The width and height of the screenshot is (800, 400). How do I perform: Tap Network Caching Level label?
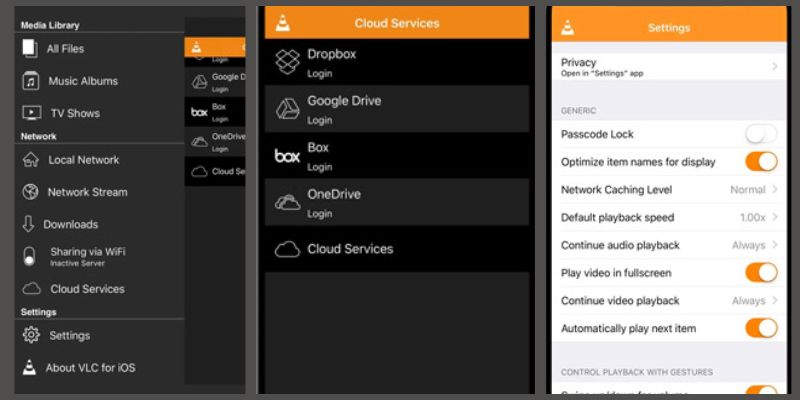616,190
